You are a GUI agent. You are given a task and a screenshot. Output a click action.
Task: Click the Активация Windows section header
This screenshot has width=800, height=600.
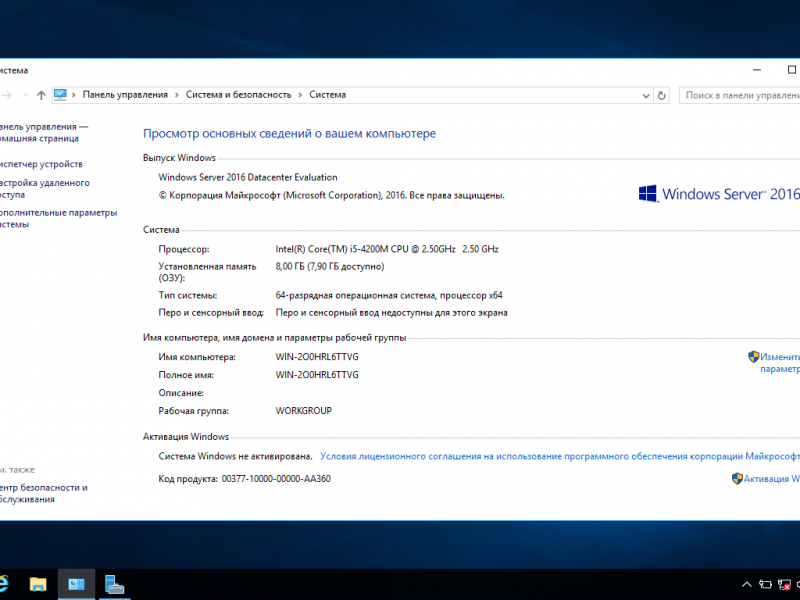click(186, 437)
